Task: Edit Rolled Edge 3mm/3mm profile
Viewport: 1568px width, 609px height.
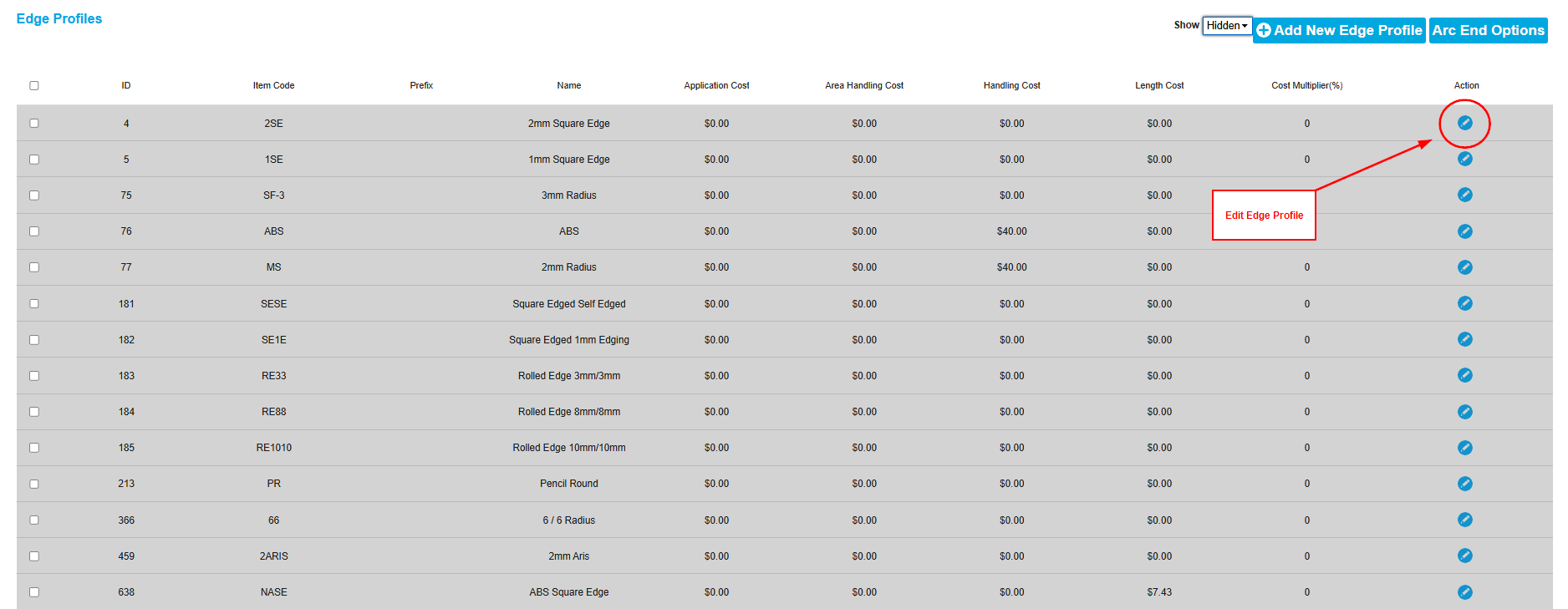Action: [1464, 375]
